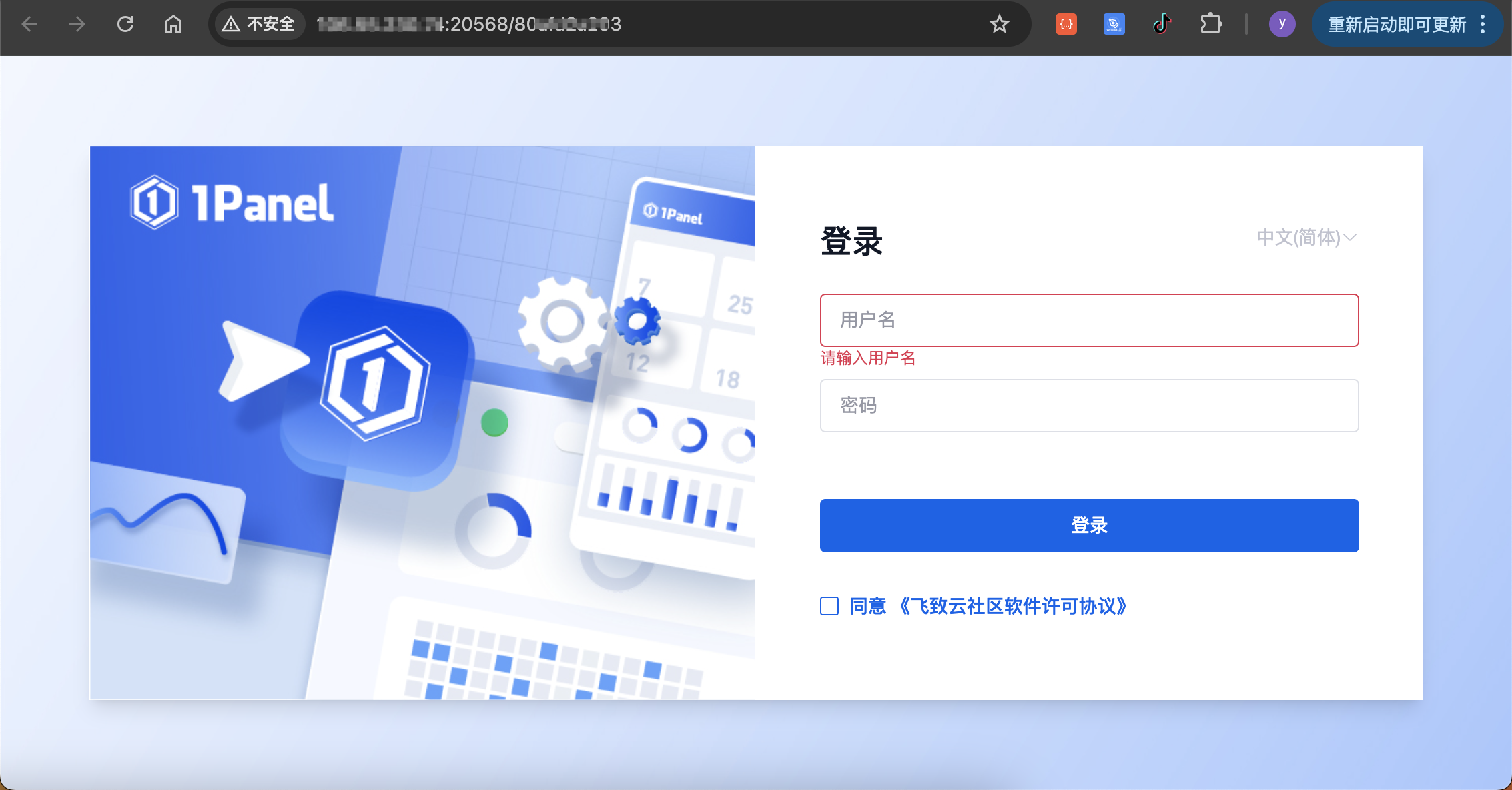Go to the browser home page
The height and width of the screenshot is (790, 1512).
173,25
